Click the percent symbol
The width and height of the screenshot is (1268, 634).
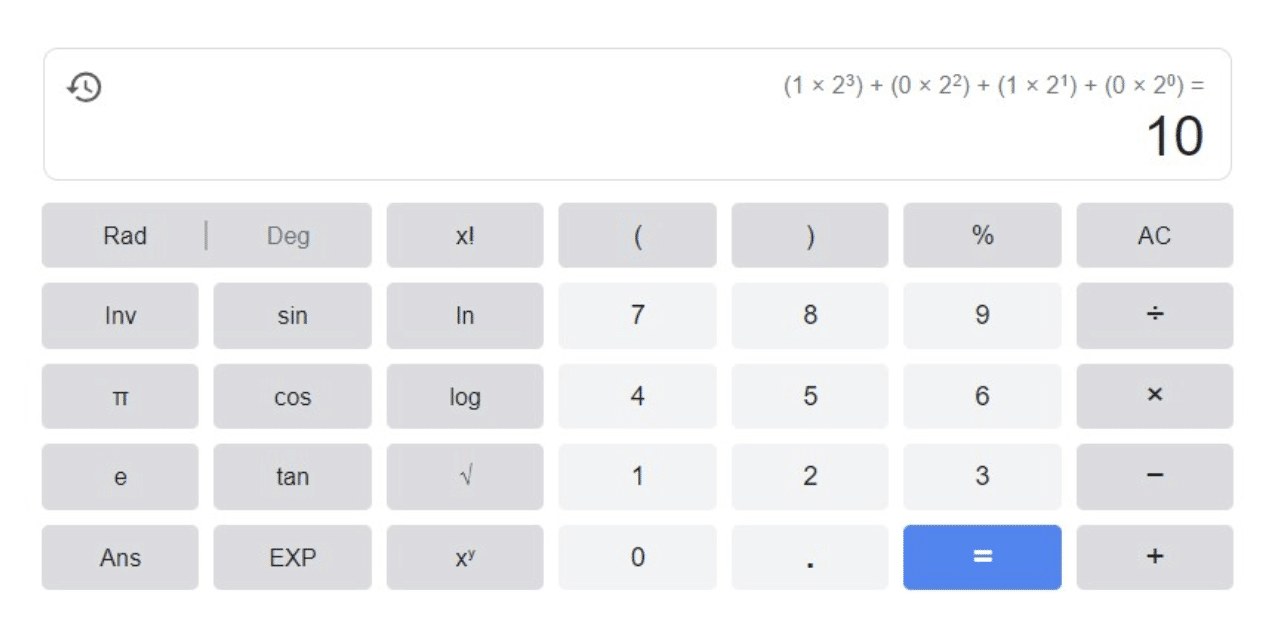[x=982, y=236]
